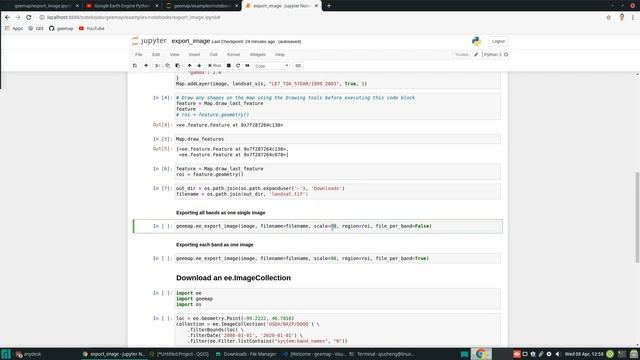This screenshot has width=640, height=360.
Task: Open the Edit menu
Action: tap(156, 54)
